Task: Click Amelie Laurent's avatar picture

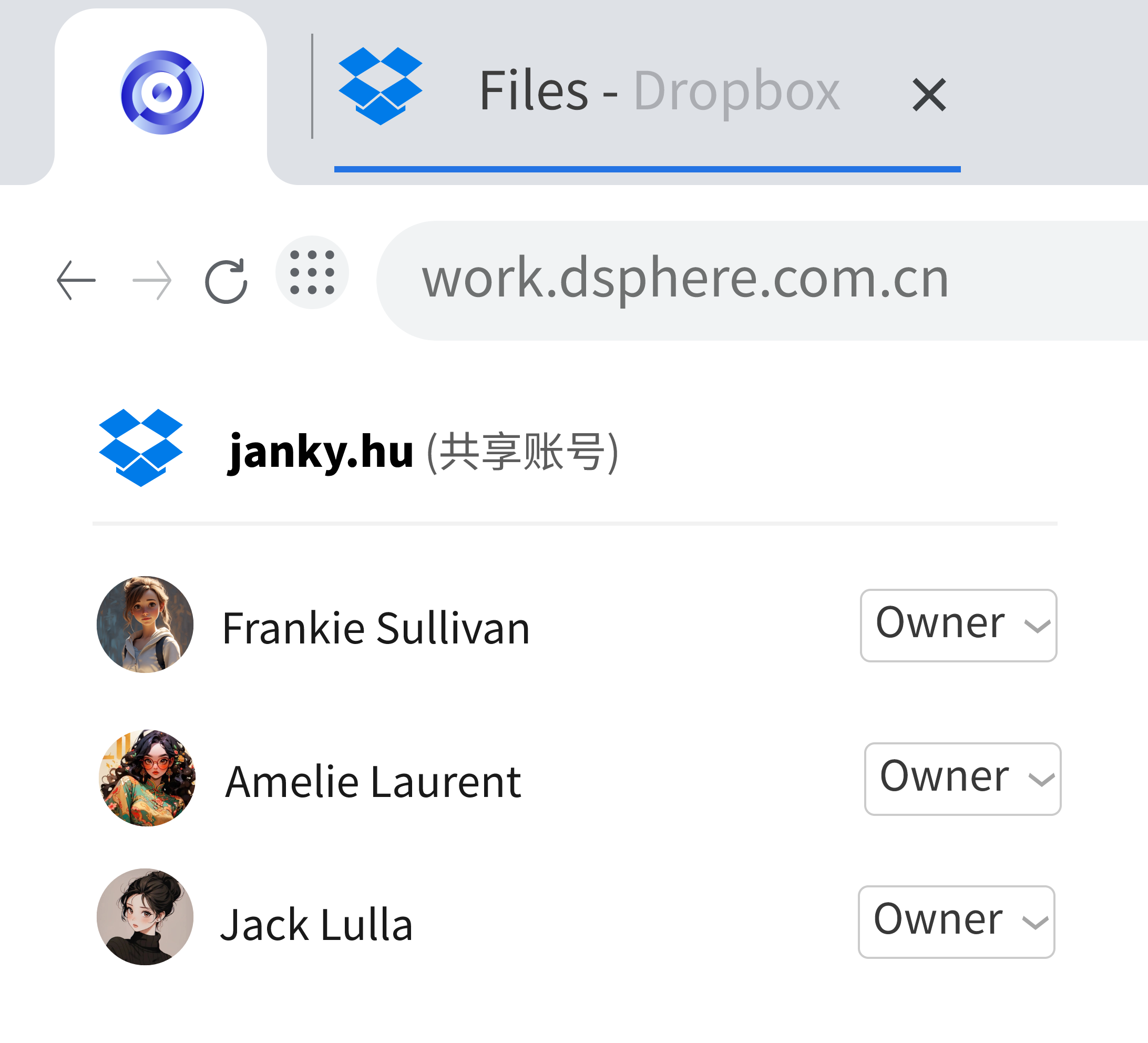Action: point(147,778)
